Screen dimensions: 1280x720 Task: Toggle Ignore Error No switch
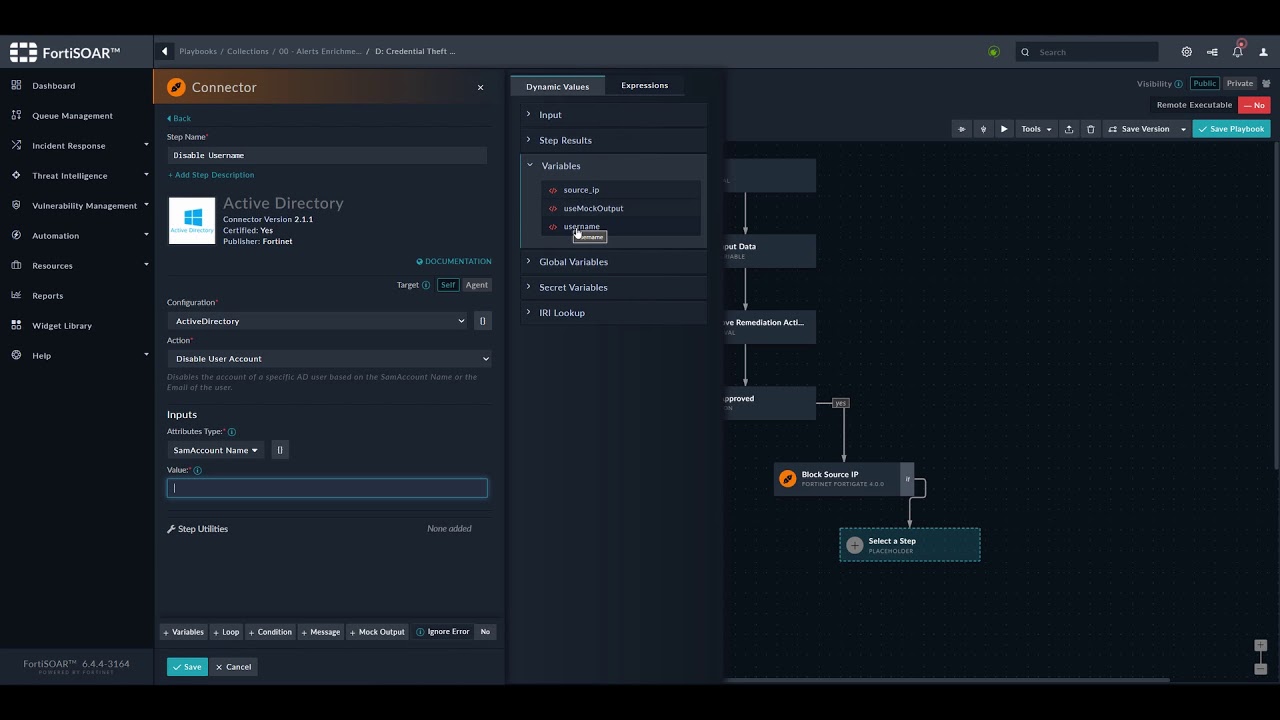485,632
